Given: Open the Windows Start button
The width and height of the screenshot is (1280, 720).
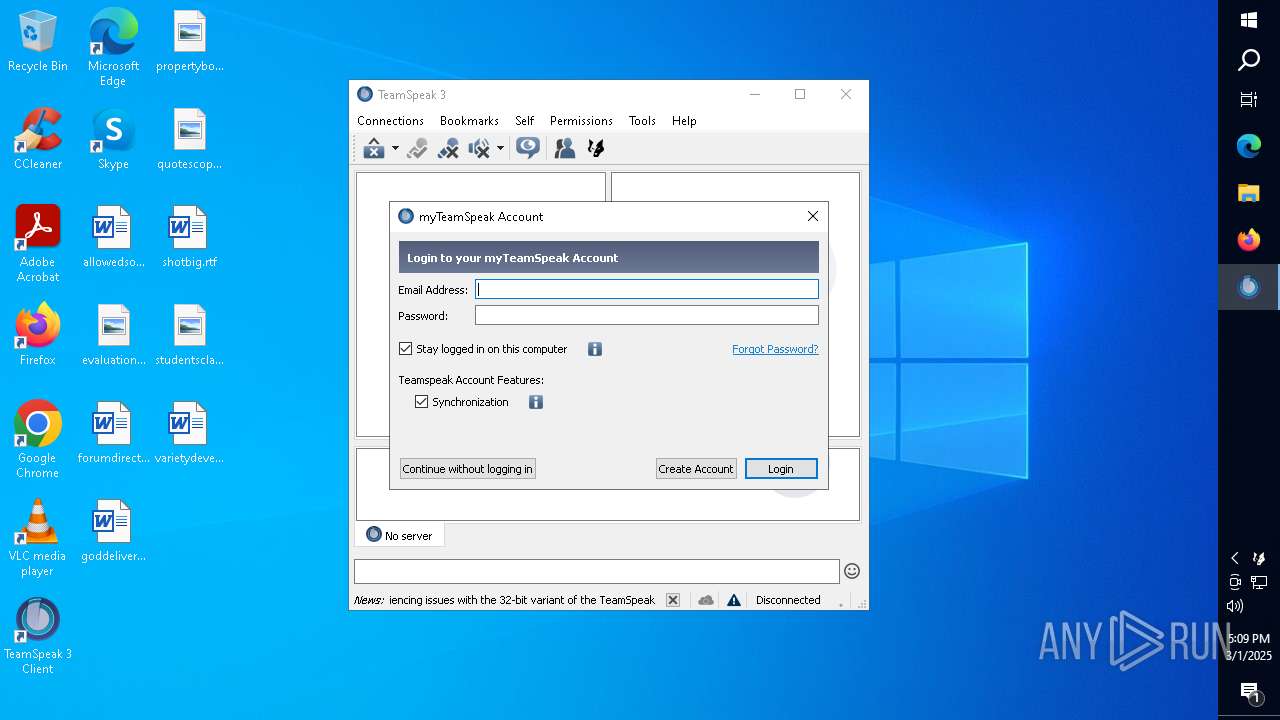Looking at the screenshot, I should pyautogui.click(x=1249, y=20).
